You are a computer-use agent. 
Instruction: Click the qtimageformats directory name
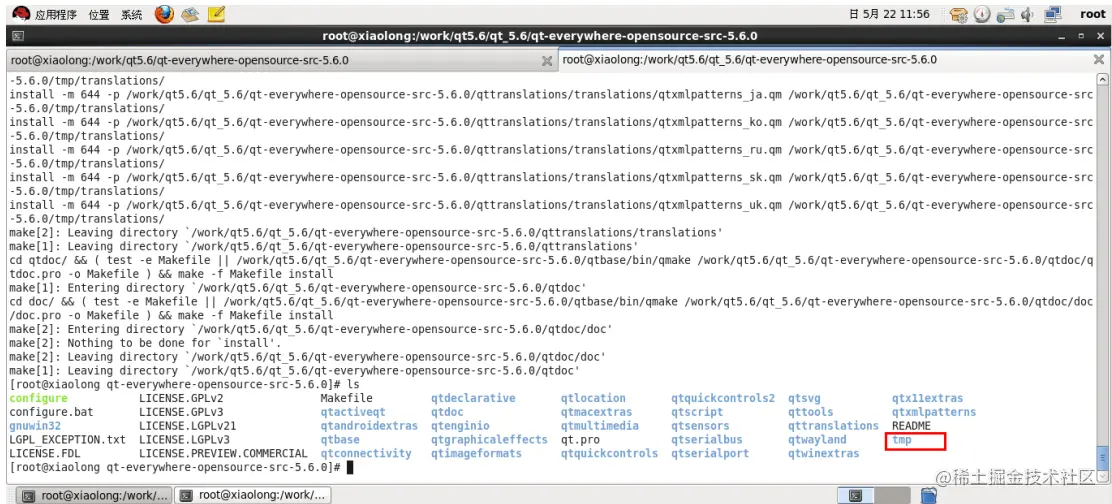tap(476, 453)
